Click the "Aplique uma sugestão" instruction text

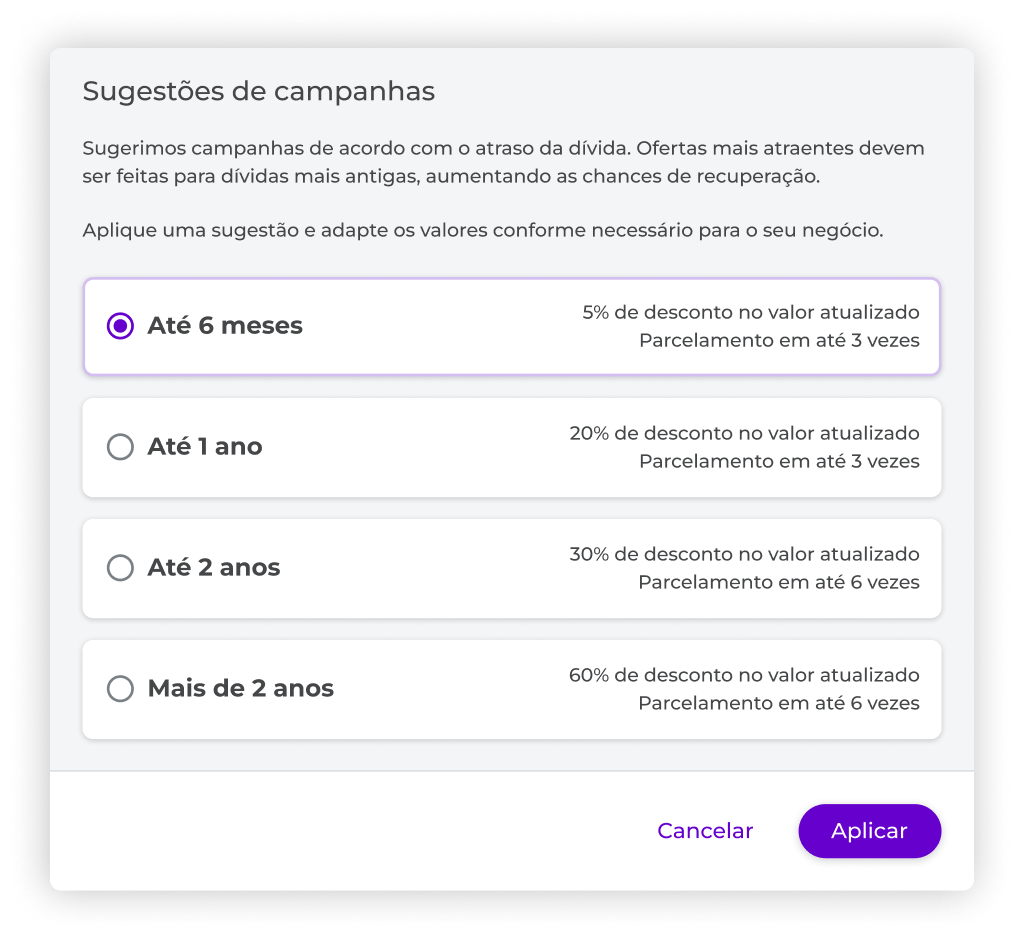point(483,231)
